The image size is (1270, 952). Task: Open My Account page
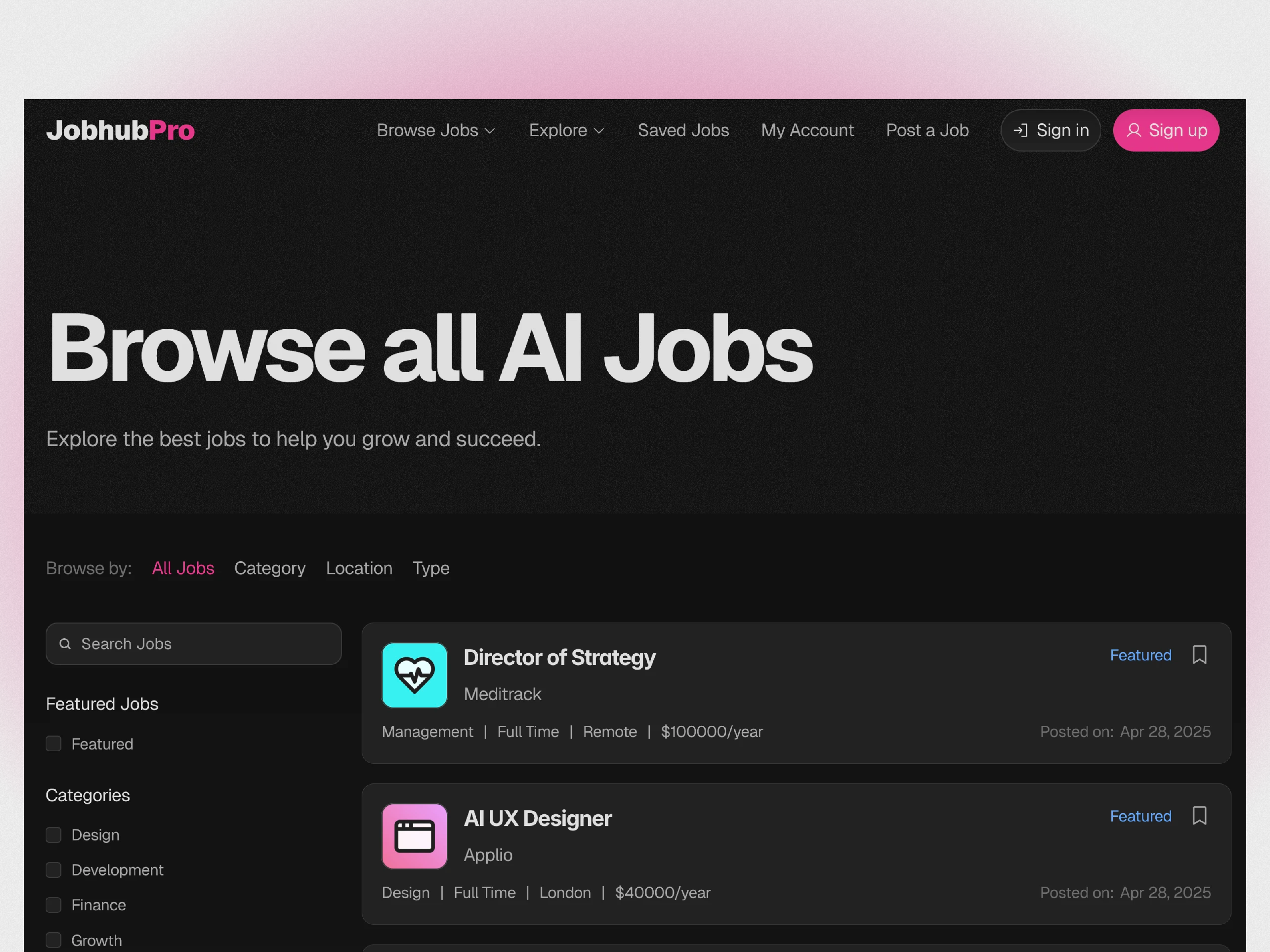click(807, 130)
